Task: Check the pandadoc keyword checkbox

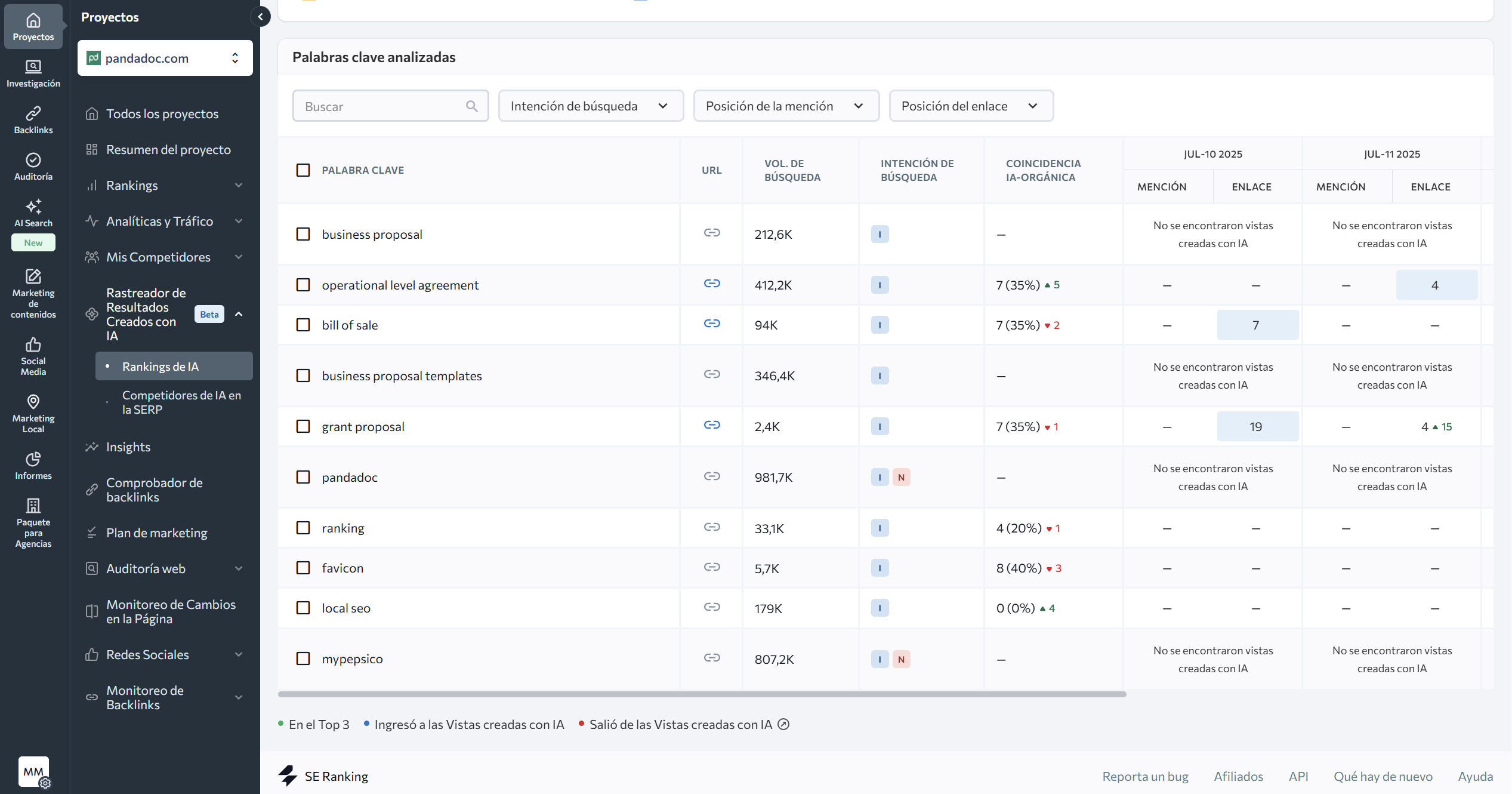Action: coord(303,477)
